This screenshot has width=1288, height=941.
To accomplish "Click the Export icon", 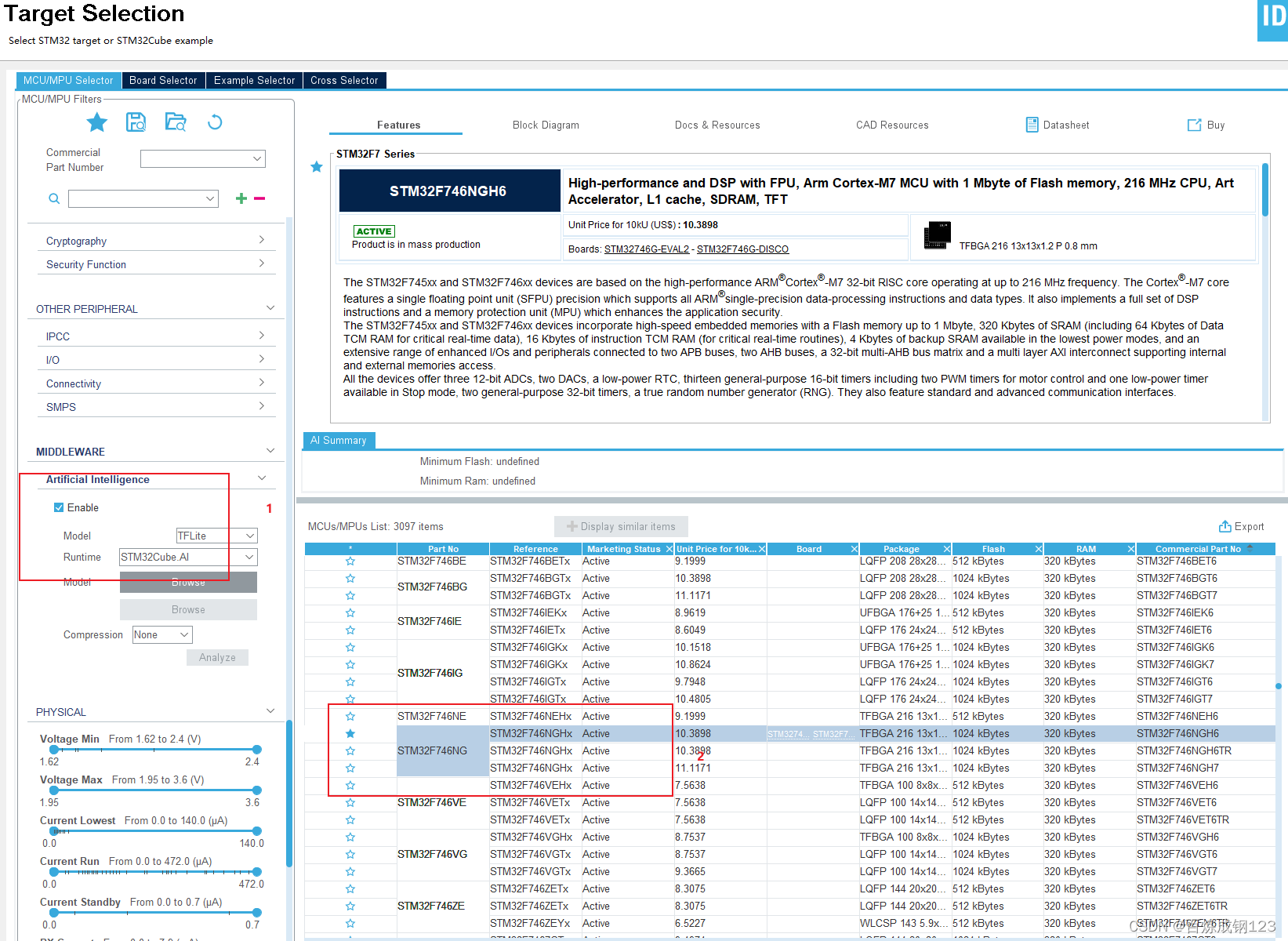I will 1225,526.
